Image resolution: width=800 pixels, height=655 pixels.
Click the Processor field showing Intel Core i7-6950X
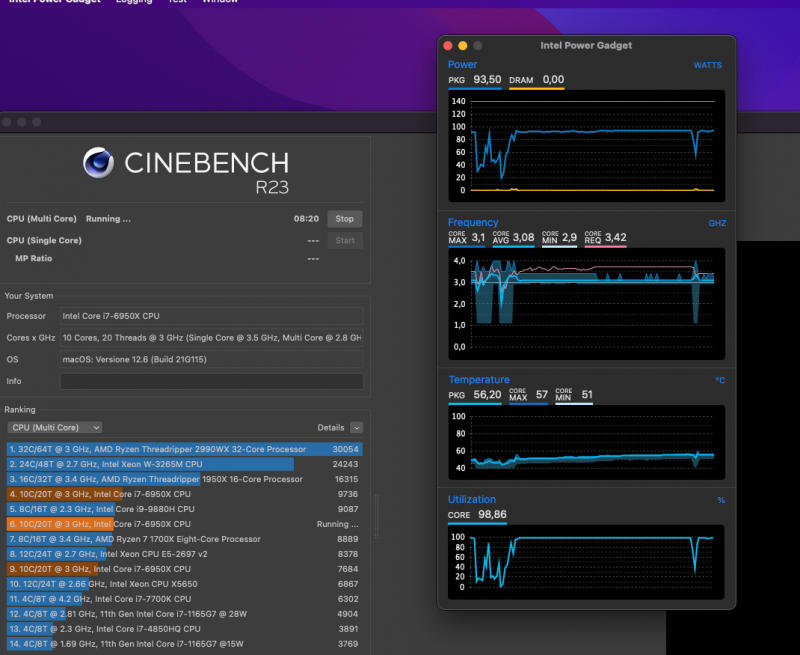point(211,316)
